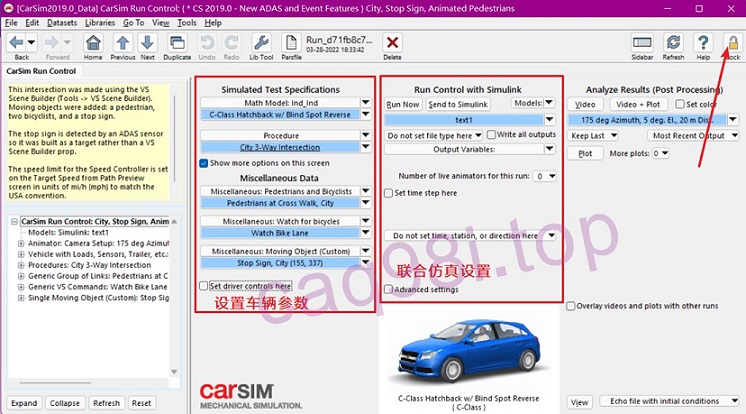This screenshot has height=414, width=746.
Task: Click the Plot button
Action: pyautogui.click(x=585, y=153)
